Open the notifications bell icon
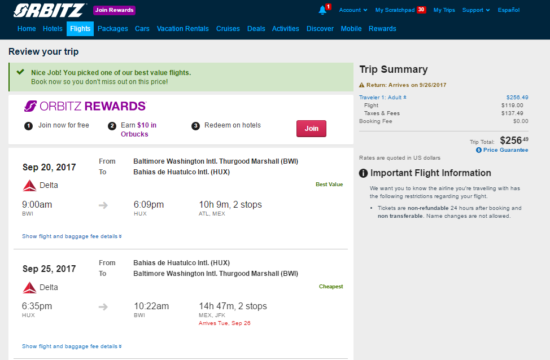This screenshot has height=360, width=550. [x=322, y=10]
